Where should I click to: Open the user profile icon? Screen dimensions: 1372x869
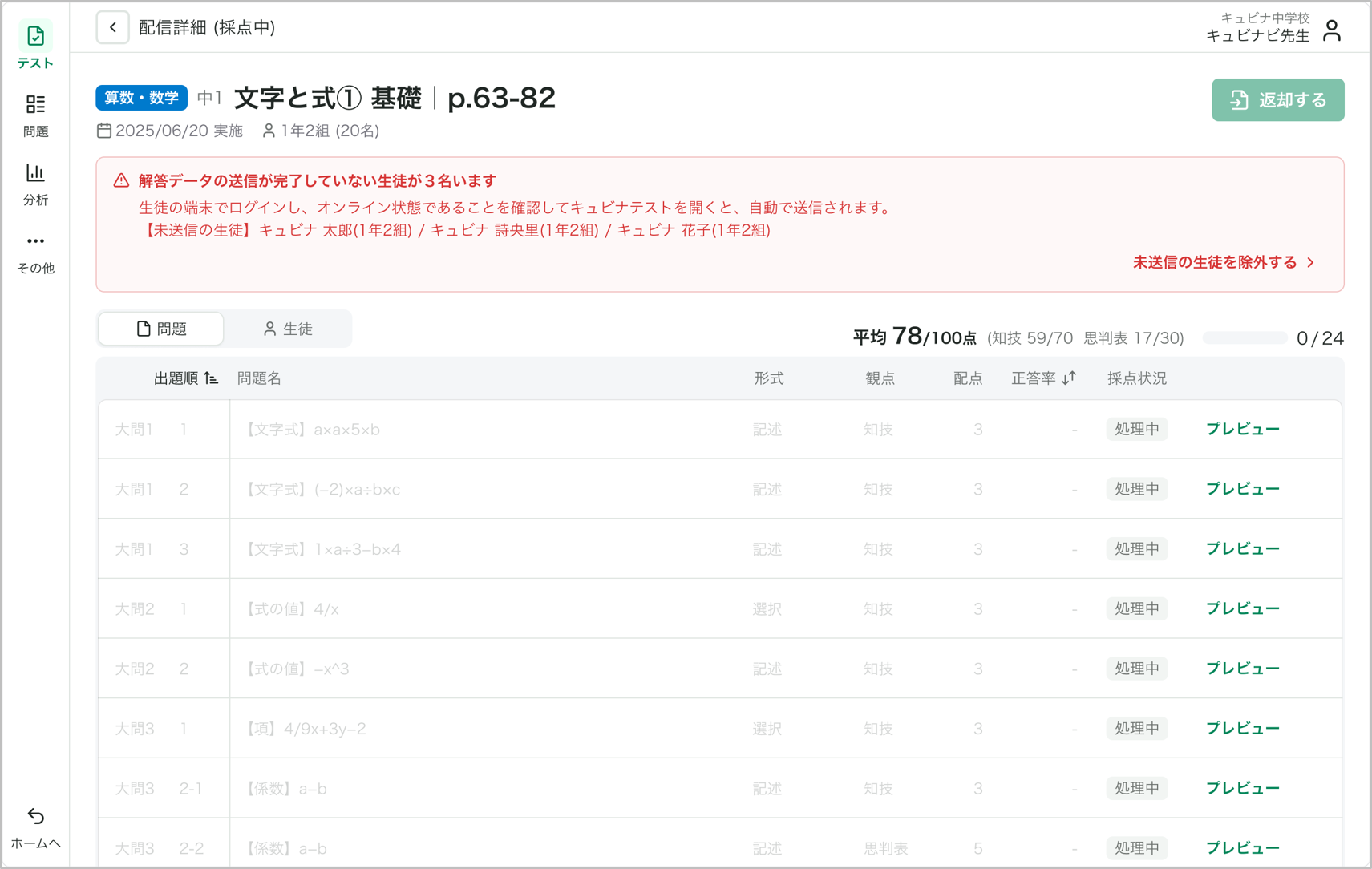click(x=1332, y=30)
